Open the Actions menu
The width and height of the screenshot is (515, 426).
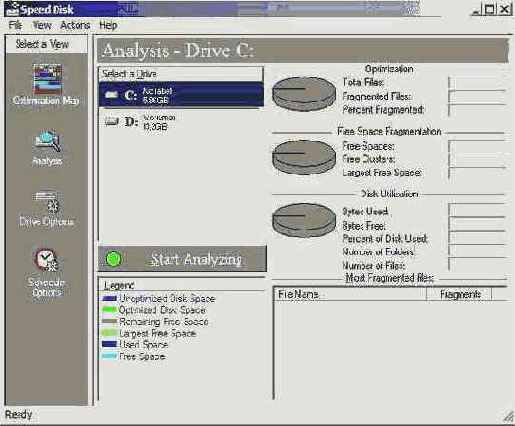tap(75, 25)
